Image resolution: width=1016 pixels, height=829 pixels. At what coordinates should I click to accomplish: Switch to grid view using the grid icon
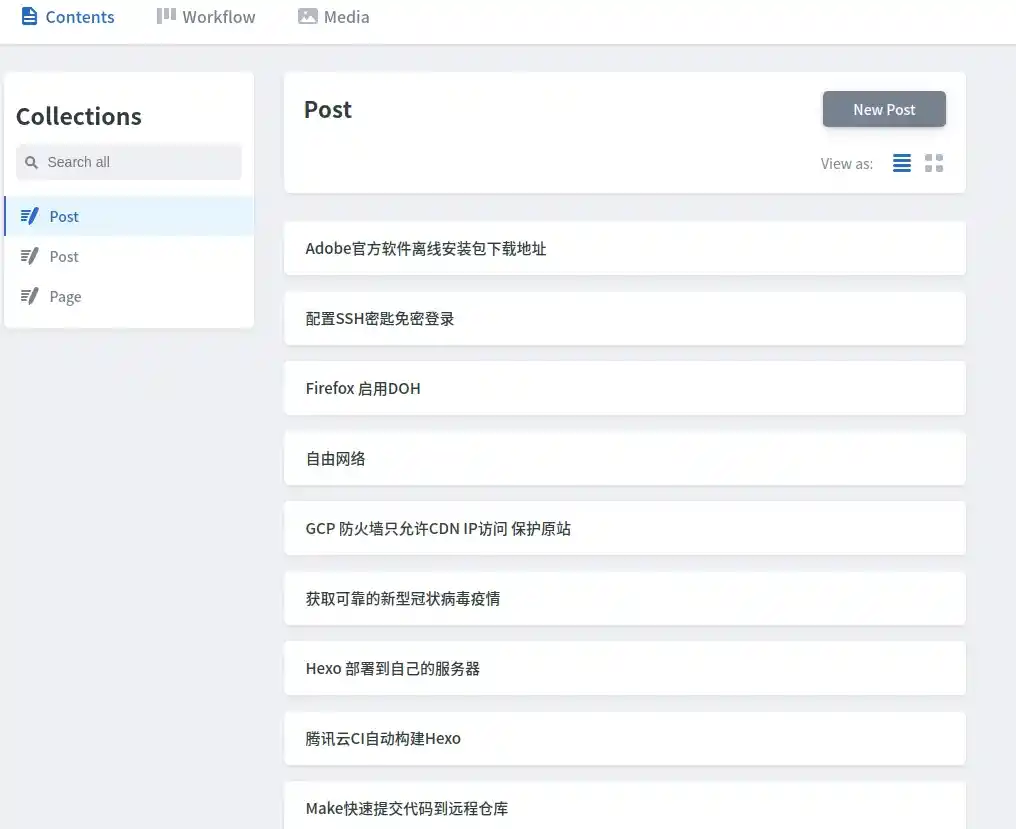click(x=934, y=162)
